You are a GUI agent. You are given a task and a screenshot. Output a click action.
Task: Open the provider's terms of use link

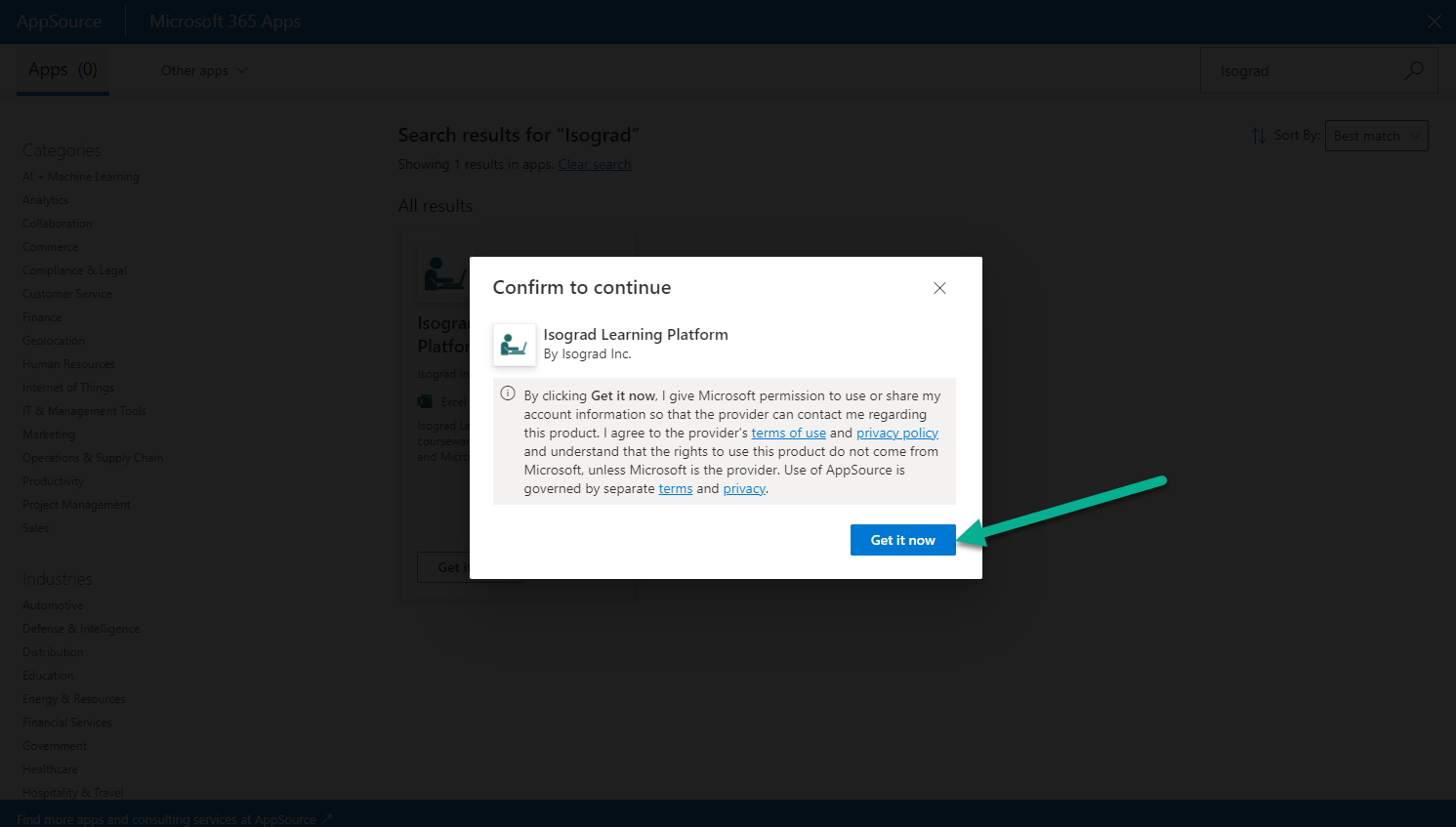click(x=788, y=433)
